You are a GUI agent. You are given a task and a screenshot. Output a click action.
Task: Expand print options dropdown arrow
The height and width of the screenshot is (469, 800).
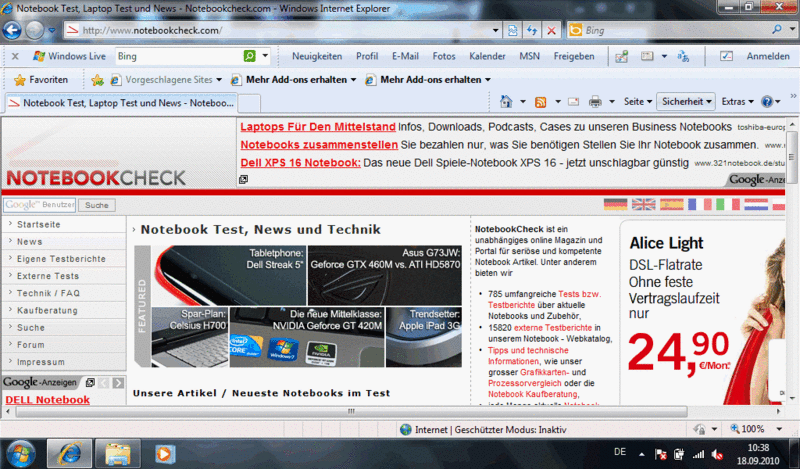pyautogui.click(x=611, y=102)
